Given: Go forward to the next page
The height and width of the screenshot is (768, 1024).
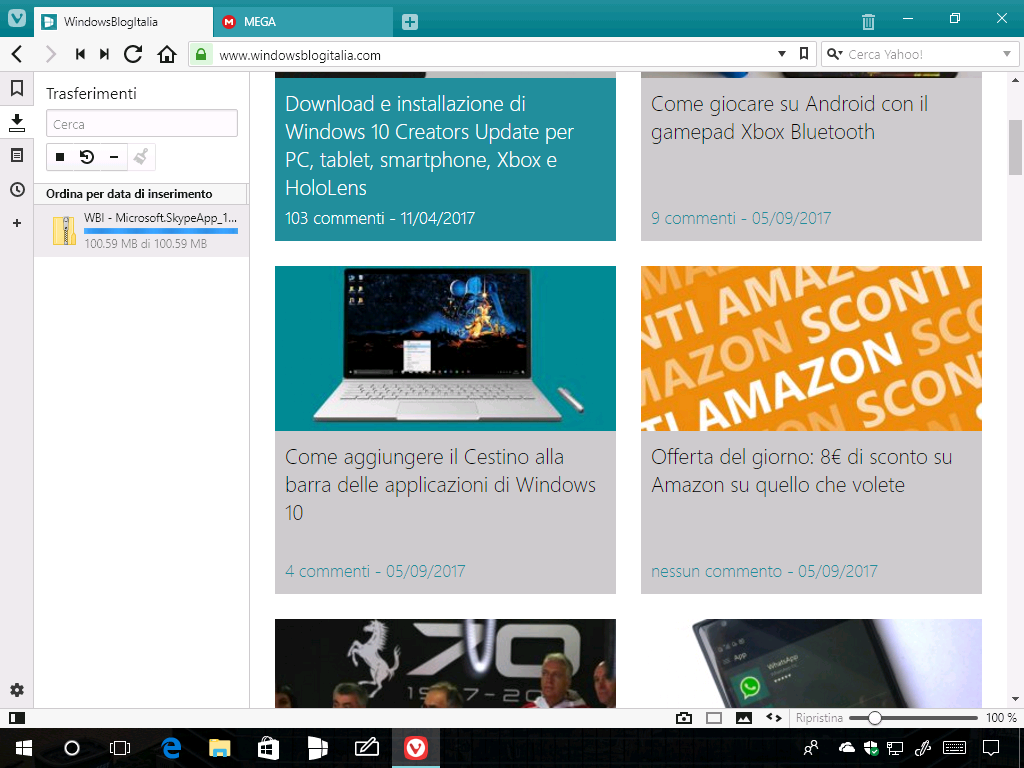Looking at the screenshot, I should pos(50,54).
